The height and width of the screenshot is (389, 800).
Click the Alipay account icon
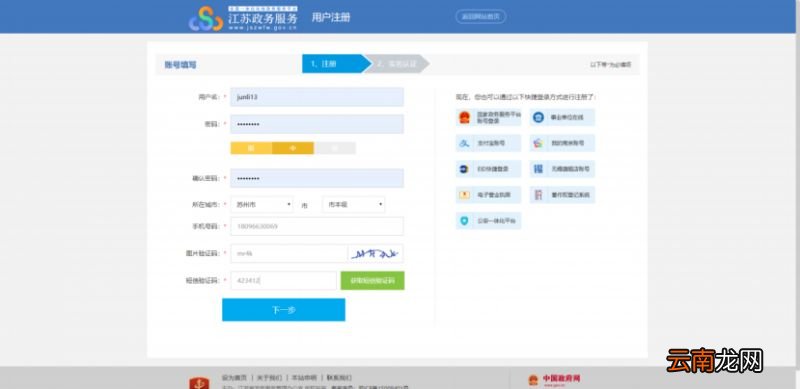click(464, 143)
